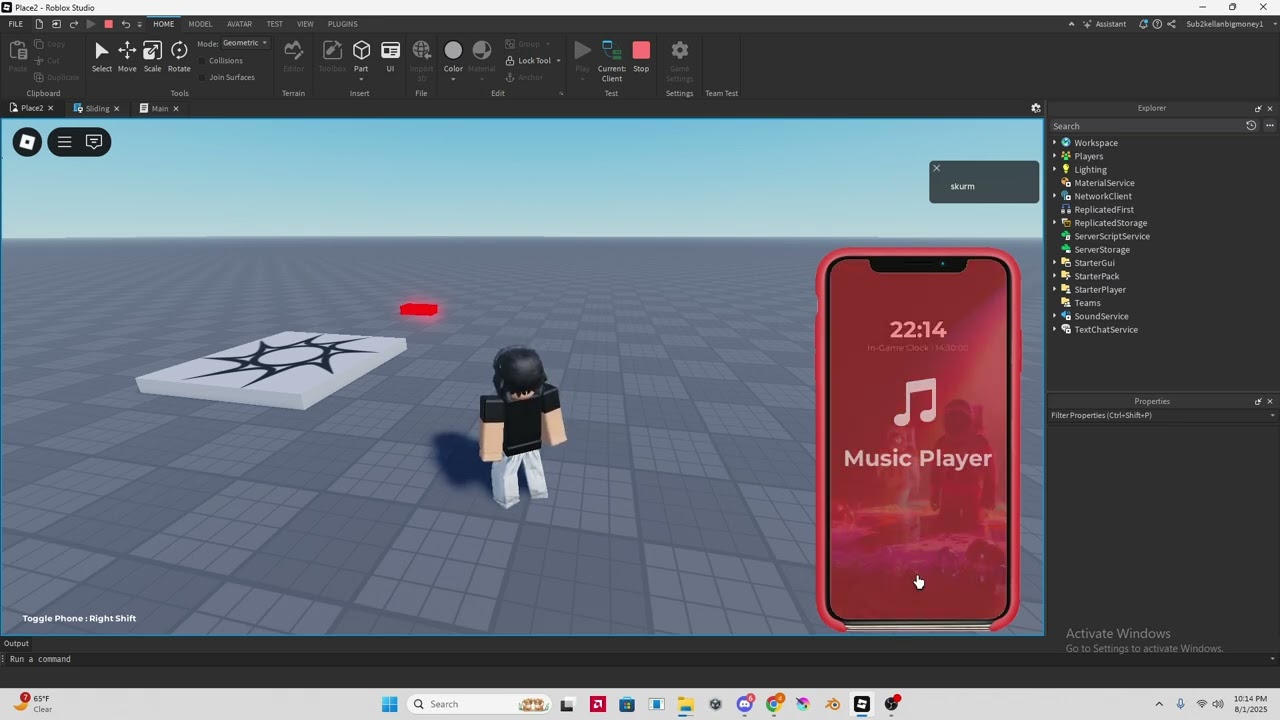Screen dimensions: 1280x720
Task: Open Game Settings
Action: (679, 60)
